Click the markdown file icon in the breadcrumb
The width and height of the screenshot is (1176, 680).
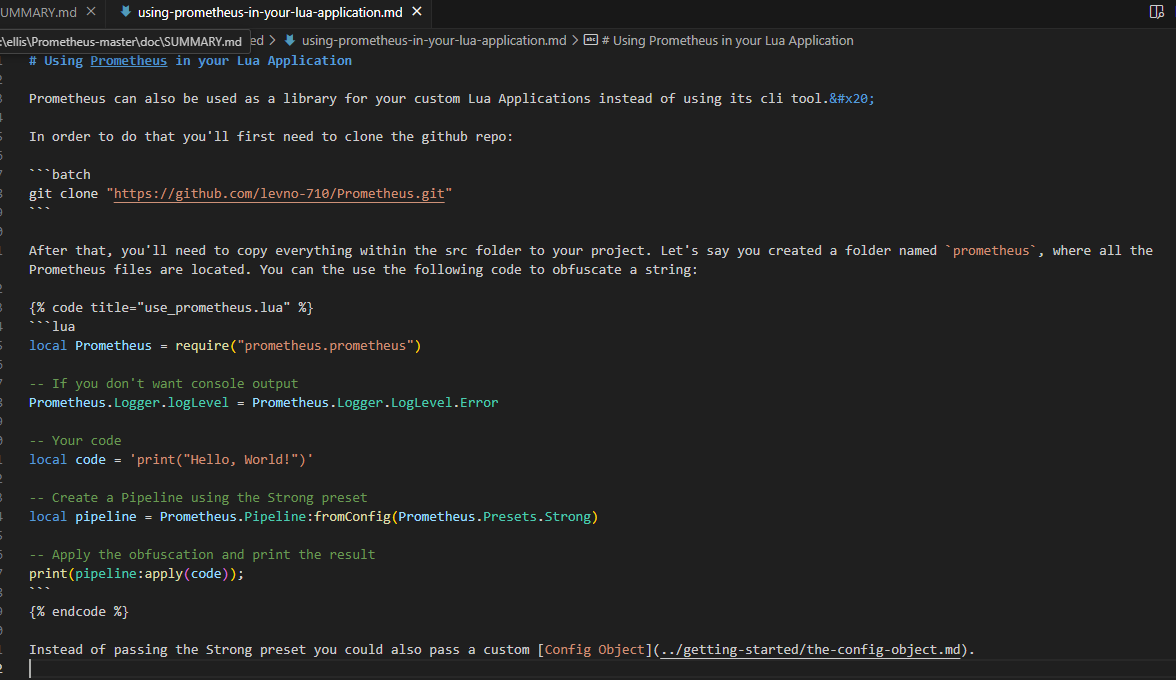290,40
